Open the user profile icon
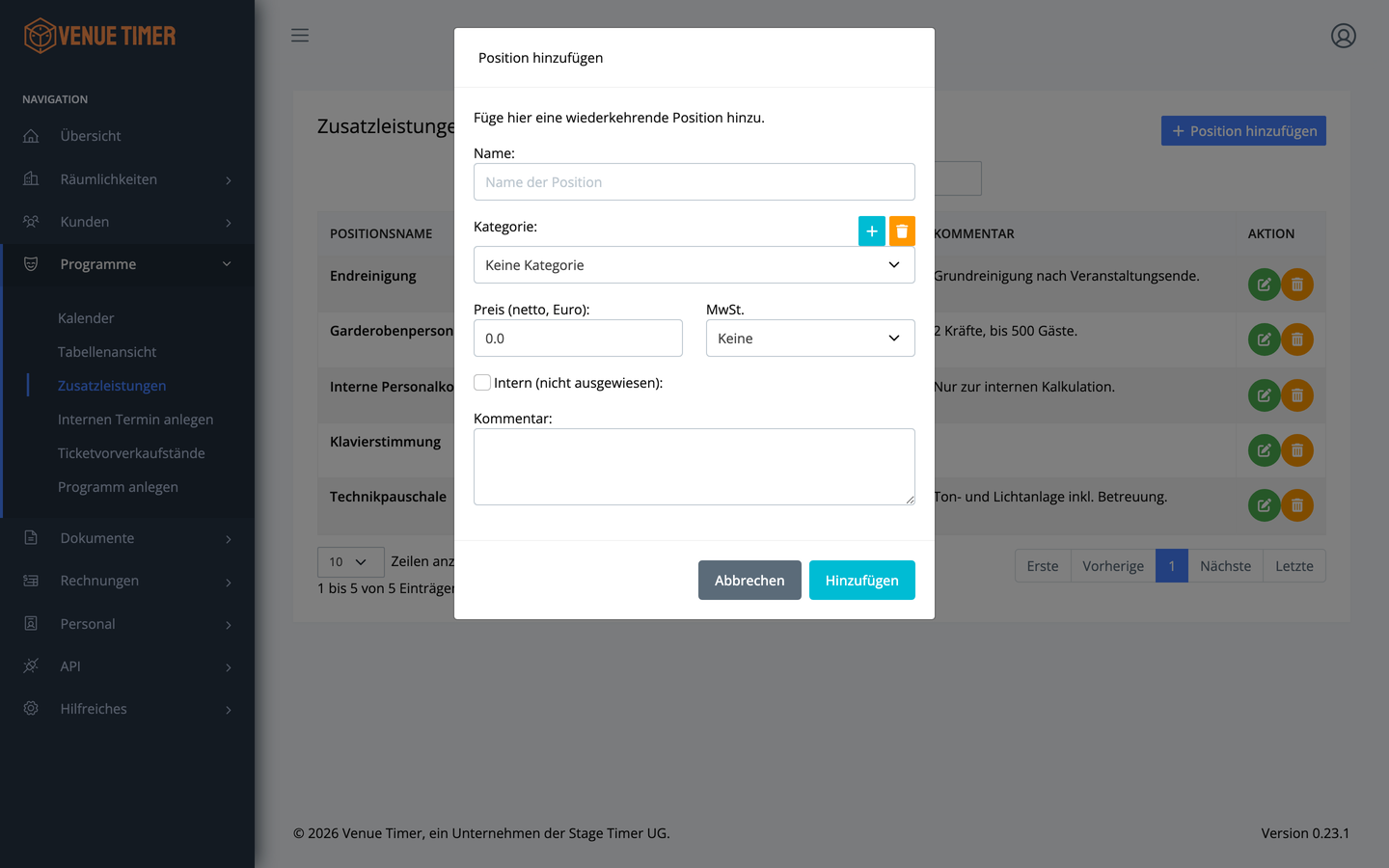The height and width of the screenshot is (868, 1389). 1343,36
